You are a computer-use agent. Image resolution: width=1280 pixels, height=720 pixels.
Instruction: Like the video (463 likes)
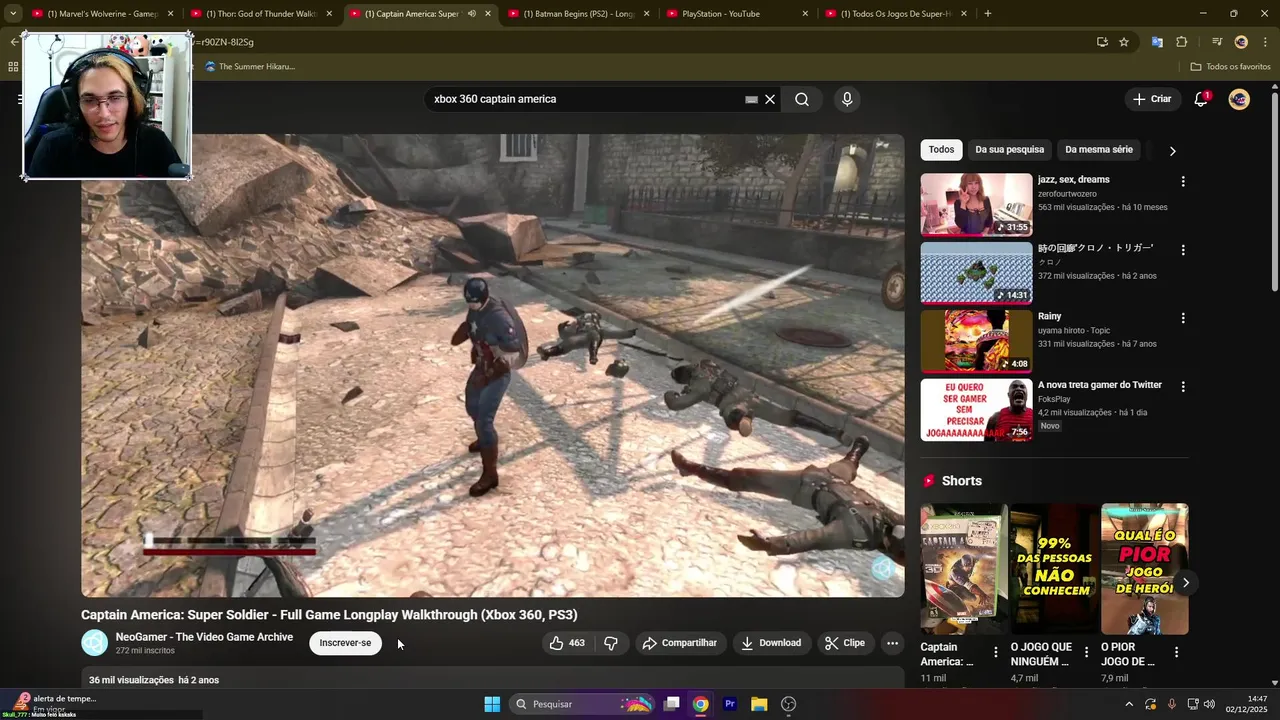tap(567, 643)
